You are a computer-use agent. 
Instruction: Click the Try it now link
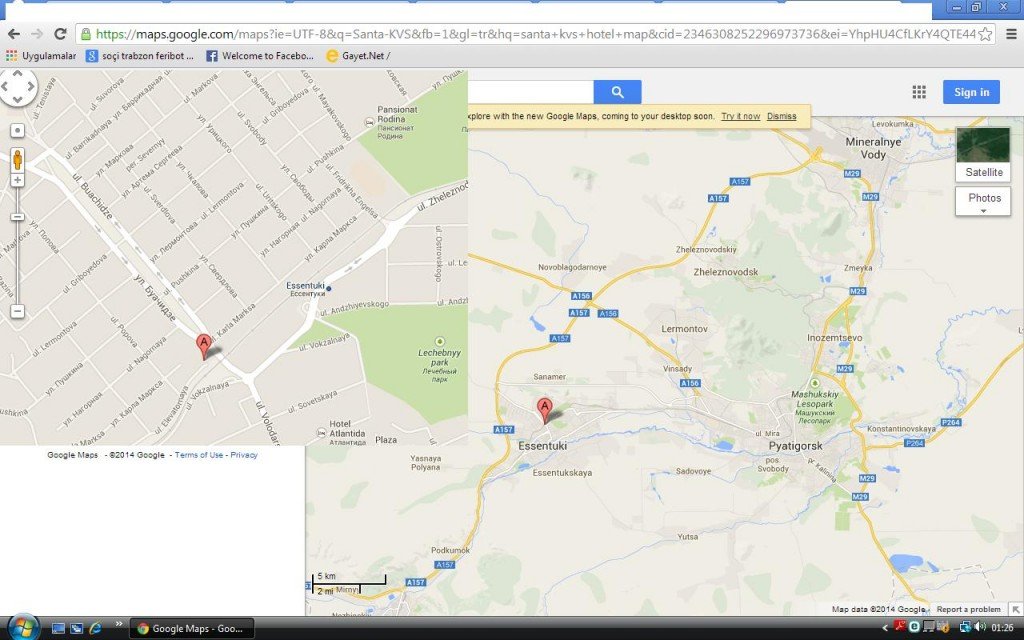point(740,116)
